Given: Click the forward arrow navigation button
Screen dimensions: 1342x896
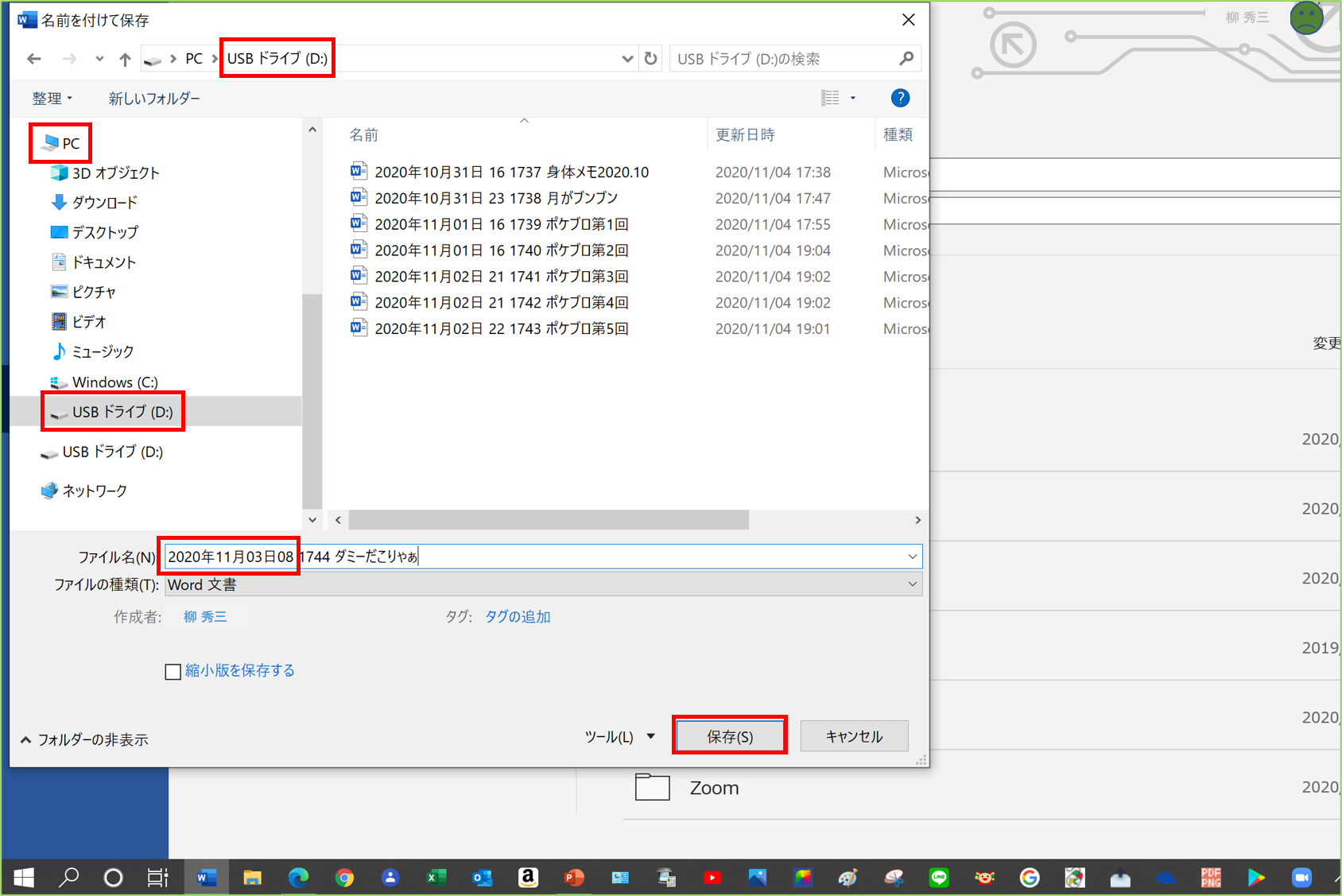Looking at the screenshot, I should [x=70, y=59].
